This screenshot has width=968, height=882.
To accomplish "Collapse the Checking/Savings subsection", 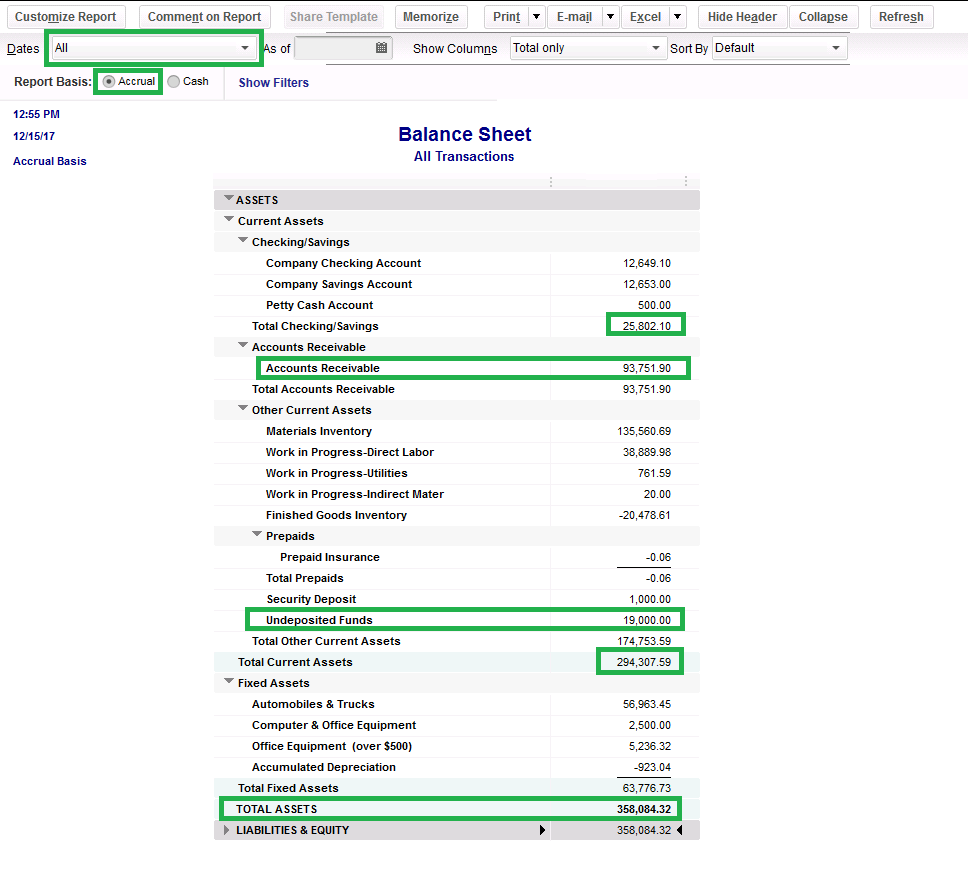I will [x=243, y=241].
